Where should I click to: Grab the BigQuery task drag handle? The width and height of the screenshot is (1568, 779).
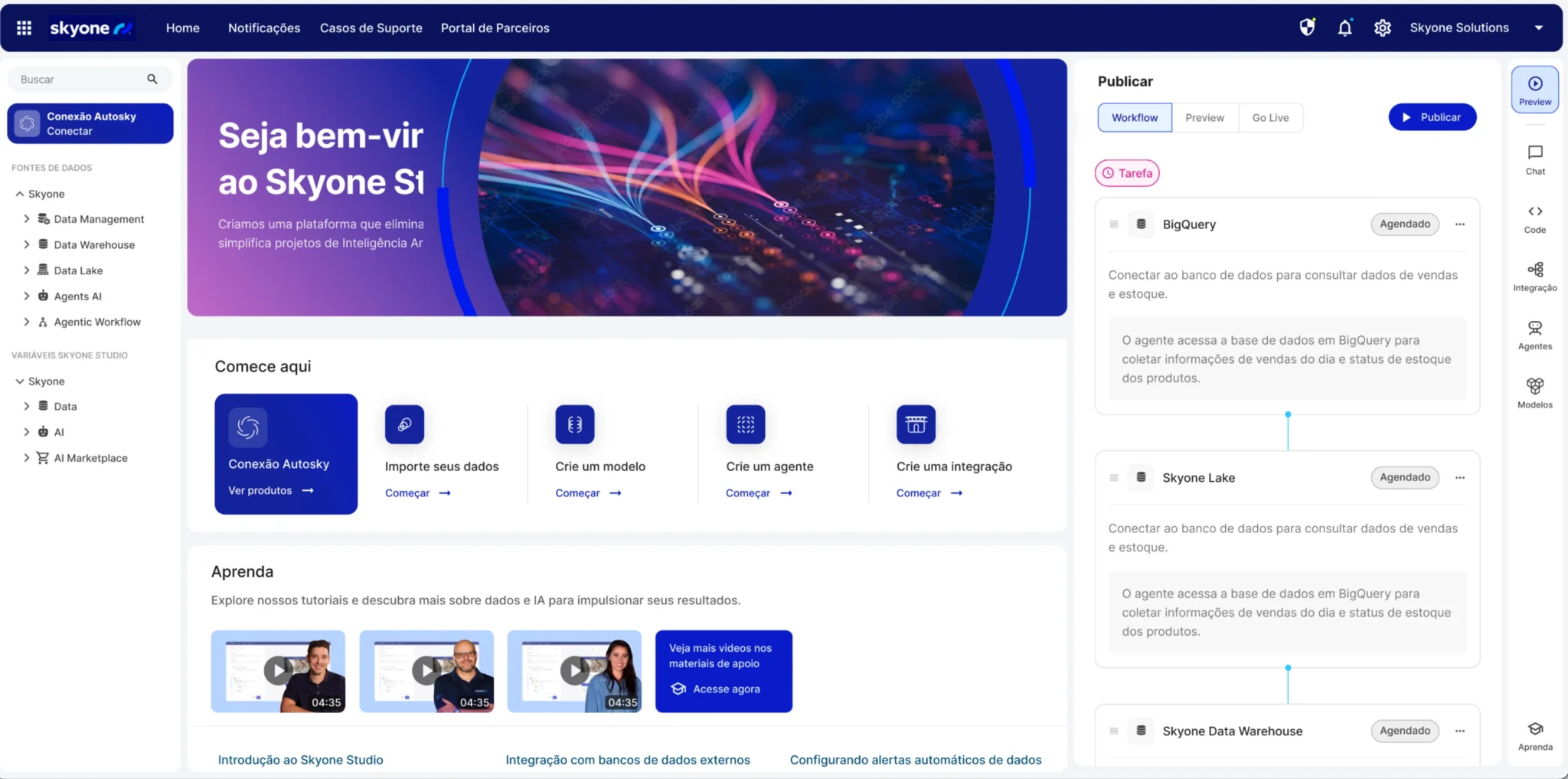point(1114,224)
